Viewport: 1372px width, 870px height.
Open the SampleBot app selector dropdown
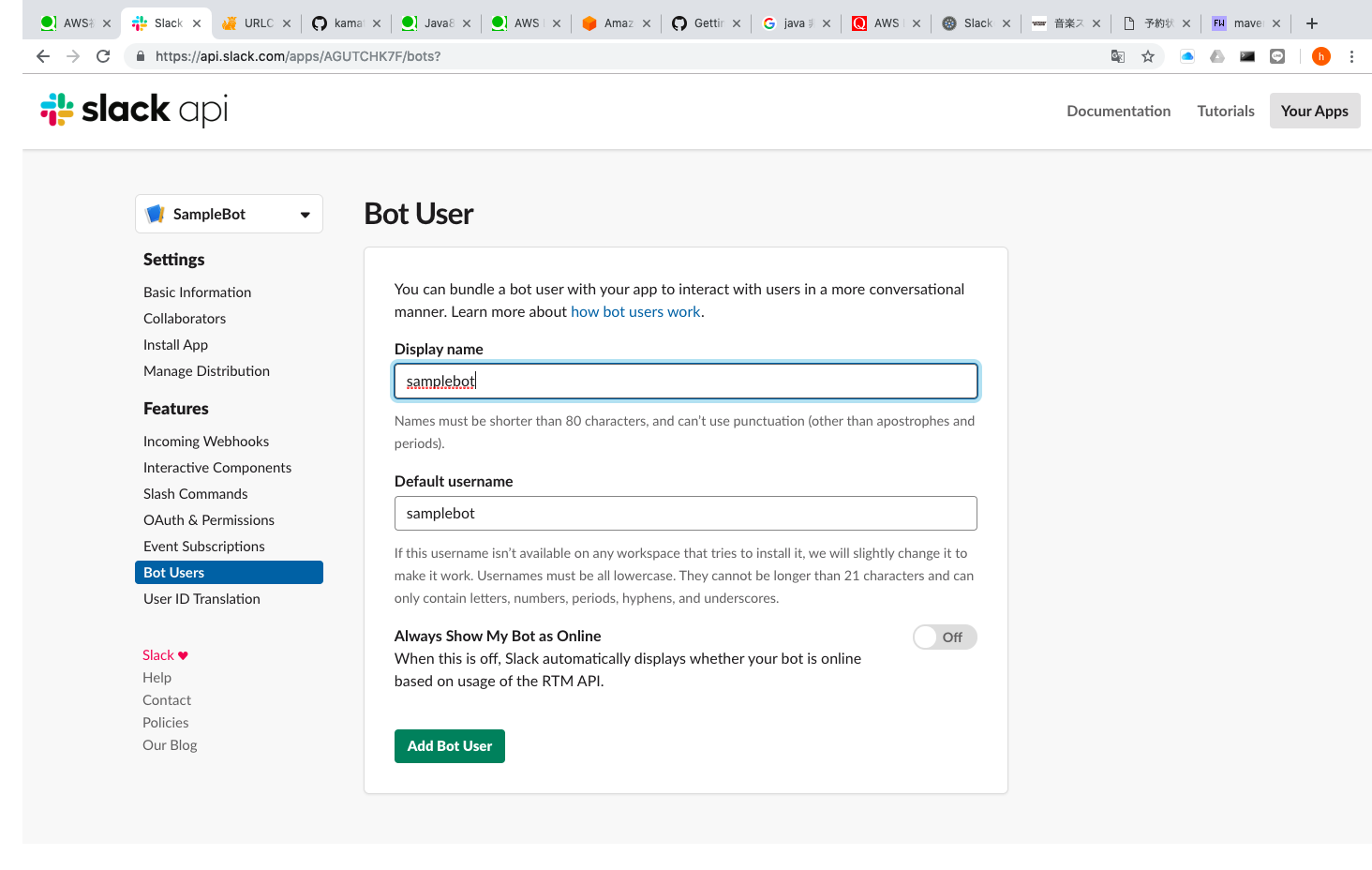[x=230, y=214]
